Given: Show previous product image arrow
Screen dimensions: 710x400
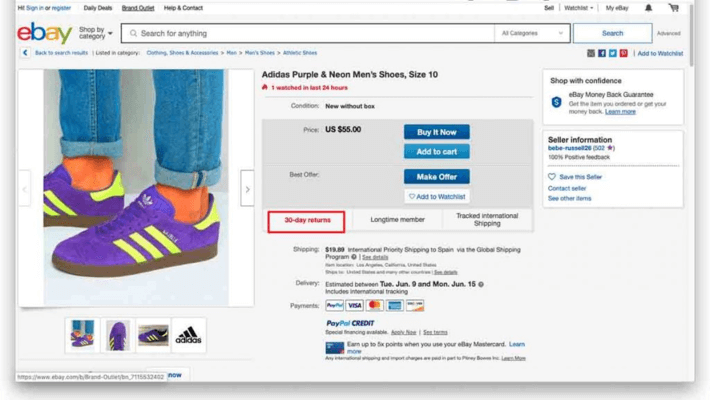Looking at the screenshot, I should coord(25,187).
